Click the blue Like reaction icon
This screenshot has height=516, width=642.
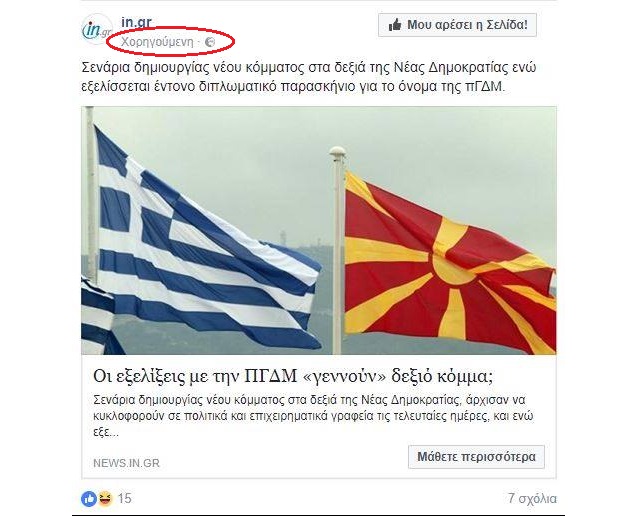[x=89, y=498]
